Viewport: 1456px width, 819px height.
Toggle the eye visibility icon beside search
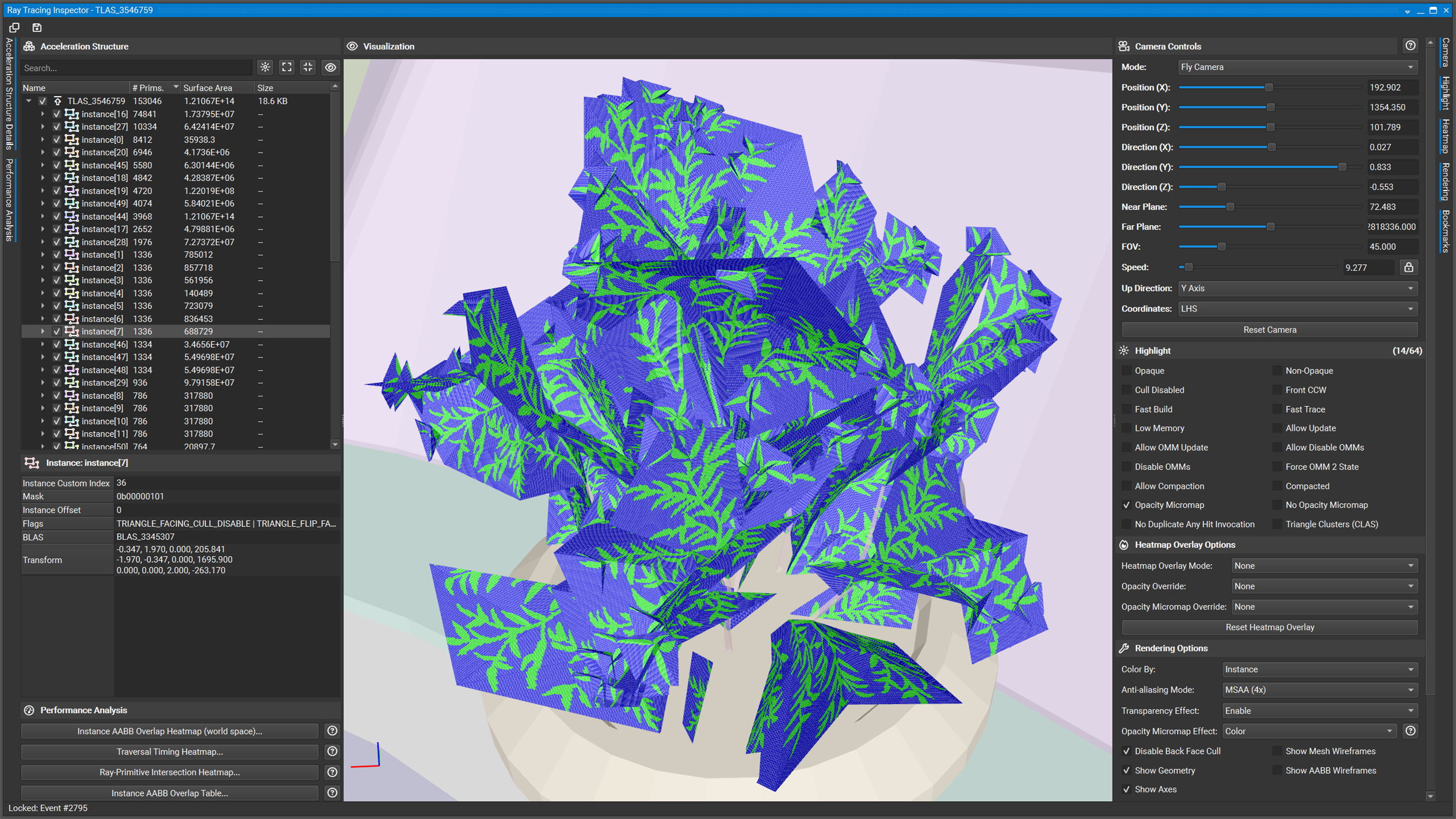pos(330,67)
